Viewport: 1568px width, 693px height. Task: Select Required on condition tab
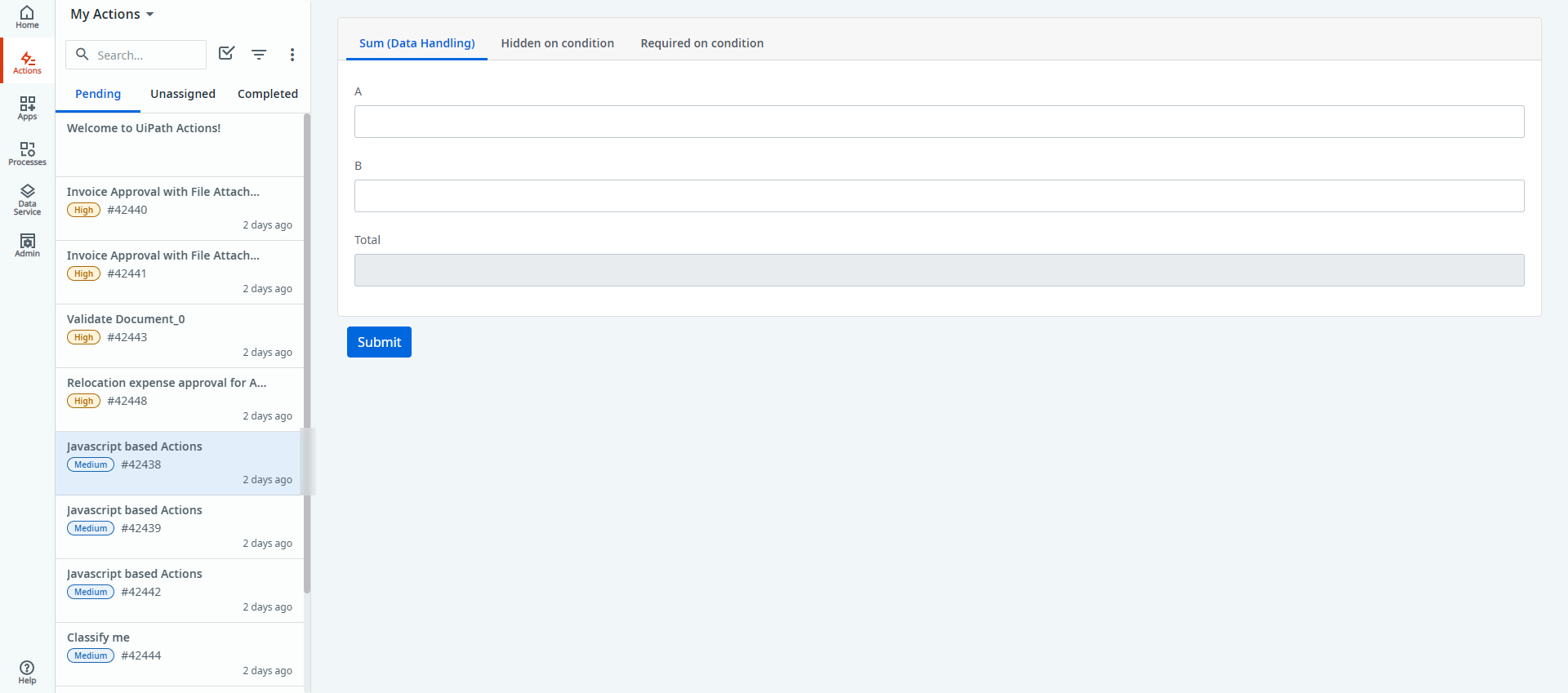pyautogui.click(x=702, y=43)
